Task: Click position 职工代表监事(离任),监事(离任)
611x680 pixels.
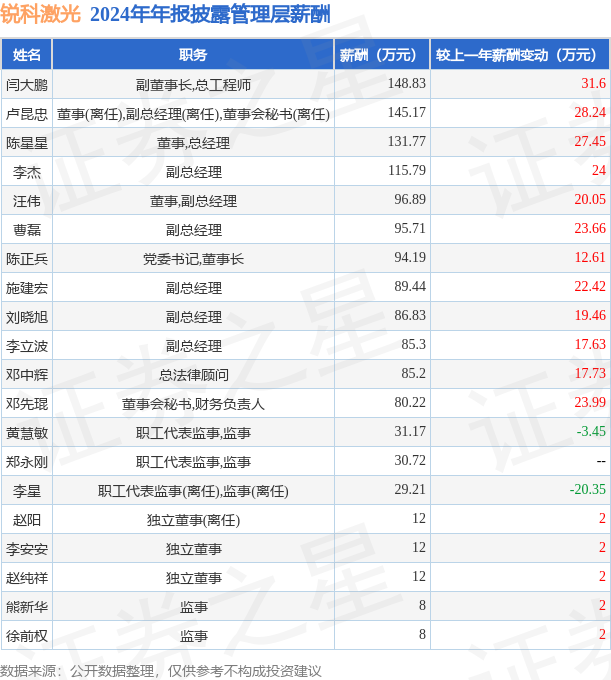Action: (x=193, y=491)
